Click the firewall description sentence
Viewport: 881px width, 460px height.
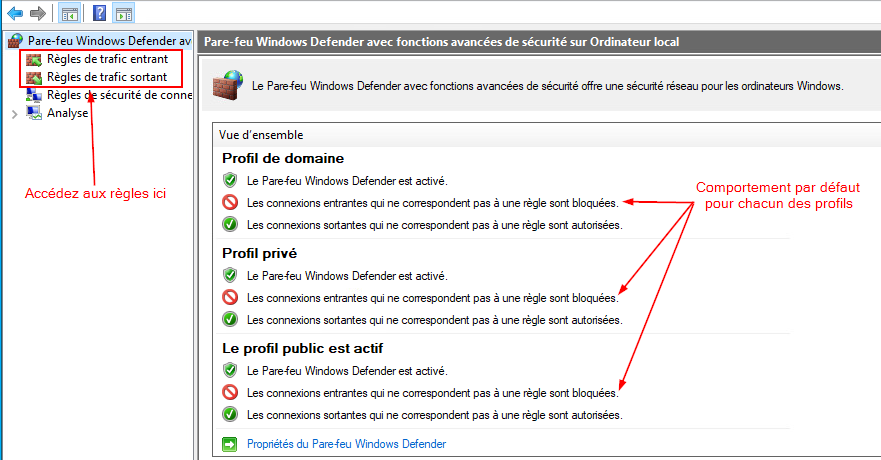coord(548,86)
